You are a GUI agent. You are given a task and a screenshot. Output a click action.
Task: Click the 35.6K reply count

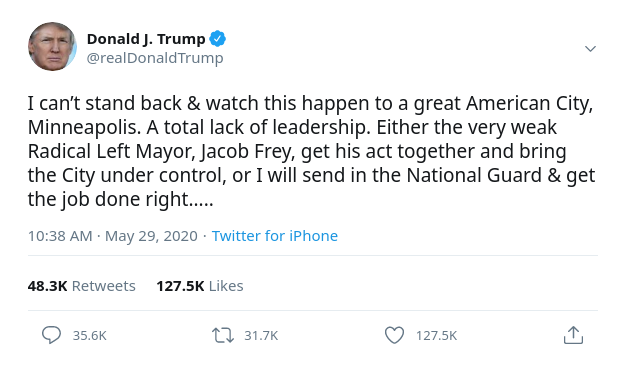[90, 336]
